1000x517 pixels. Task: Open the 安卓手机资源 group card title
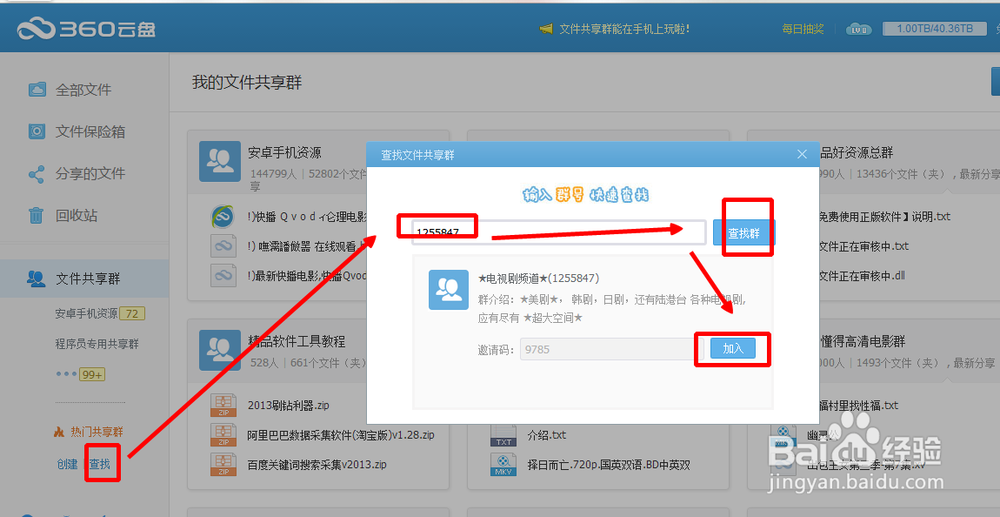[284, 153]
